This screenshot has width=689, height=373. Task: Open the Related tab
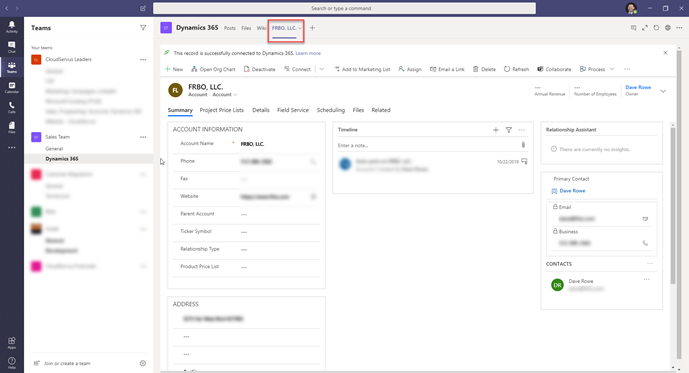point(381,110)
